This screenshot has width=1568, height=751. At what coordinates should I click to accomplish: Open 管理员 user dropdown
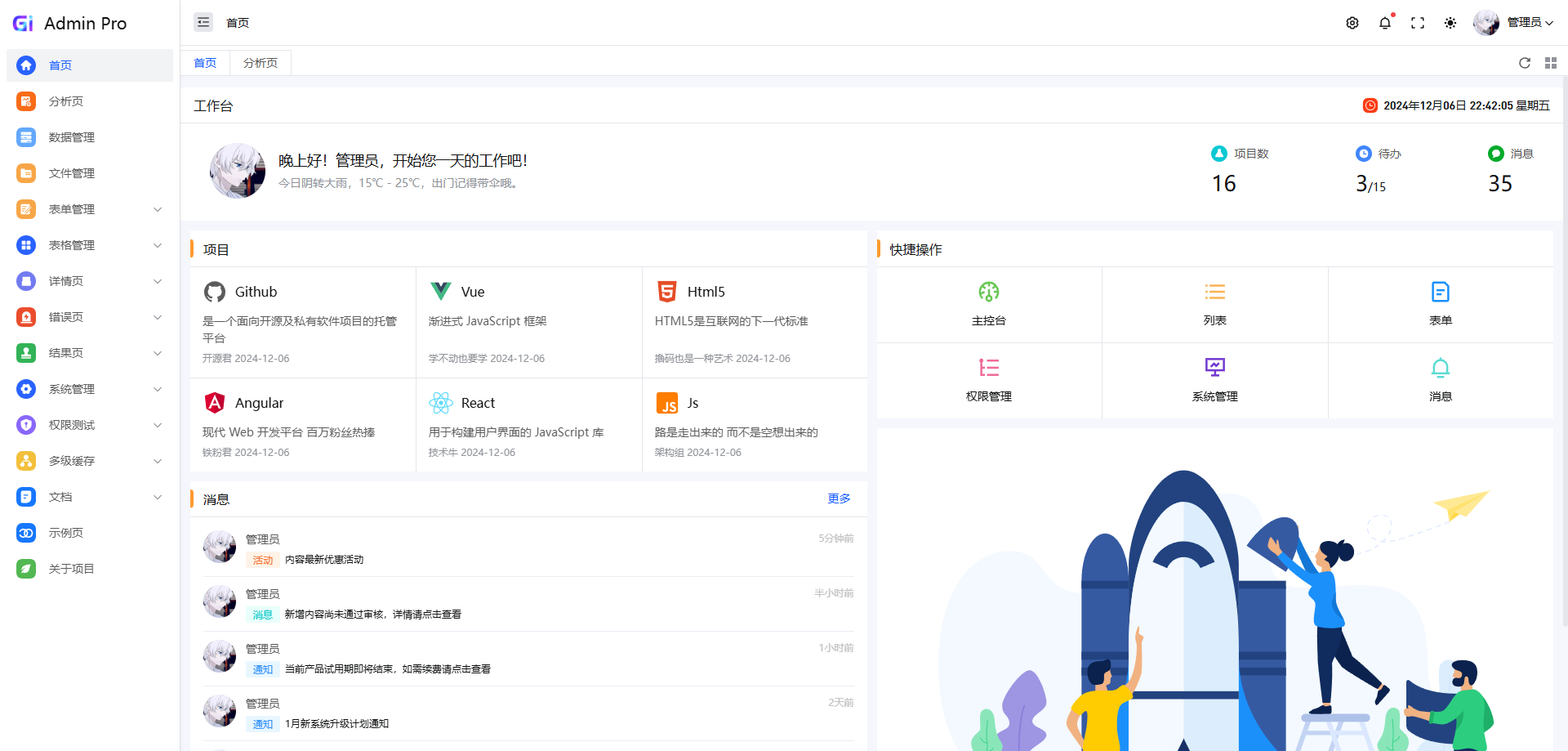pyautogui.click(x=1513, y=22)
